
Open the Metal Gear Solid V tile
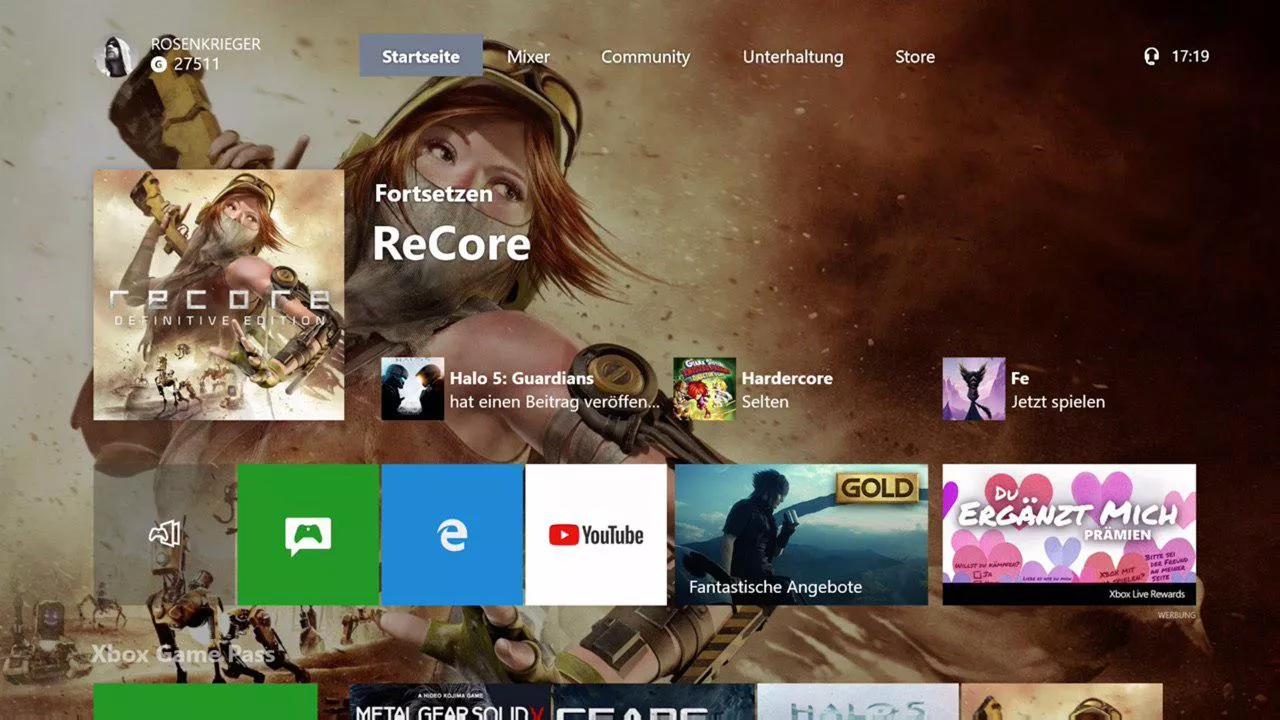(x=451, y=702)
